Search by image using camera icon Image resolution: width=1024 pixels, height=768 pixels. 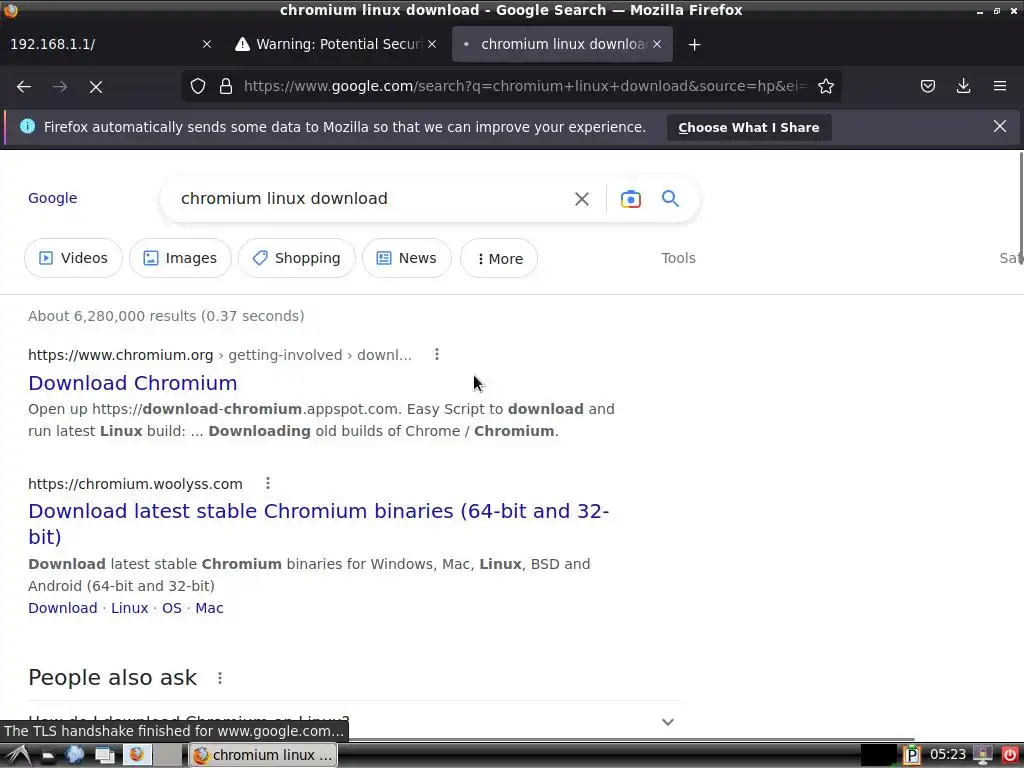click(630, 199)
